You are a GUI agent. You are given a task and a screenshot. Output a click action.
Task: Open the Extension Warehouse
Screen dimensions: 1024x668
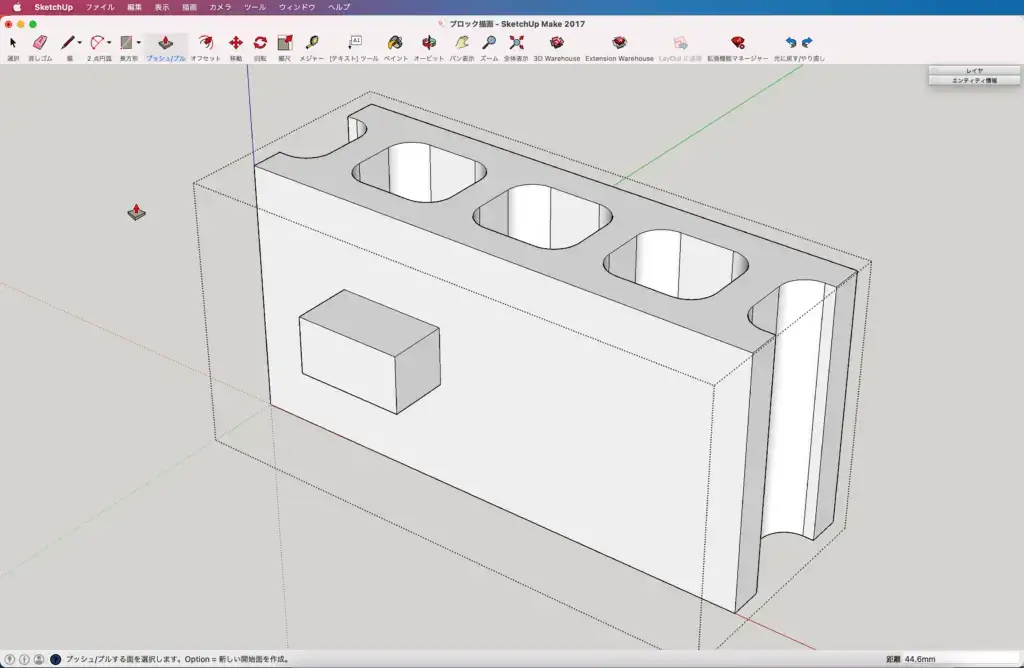click(619, 43)
